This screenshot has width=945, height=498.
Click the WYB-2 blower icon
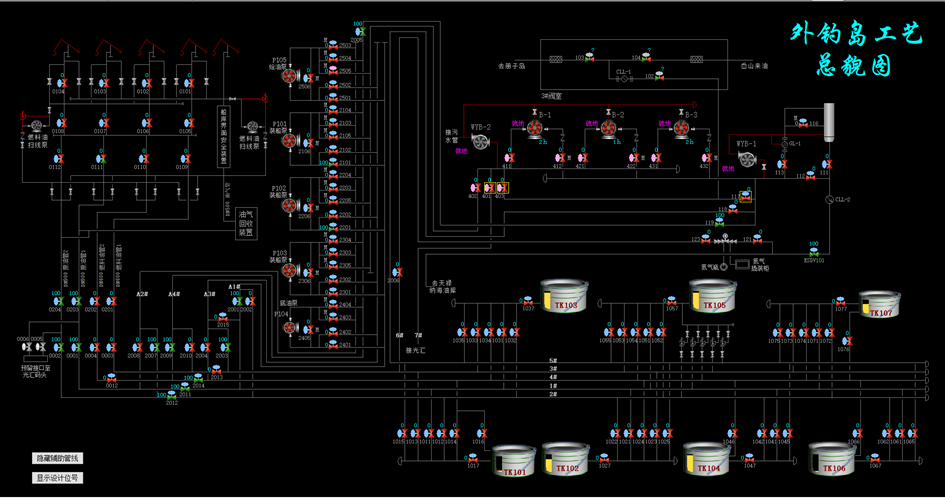click(x=482, y=142)
